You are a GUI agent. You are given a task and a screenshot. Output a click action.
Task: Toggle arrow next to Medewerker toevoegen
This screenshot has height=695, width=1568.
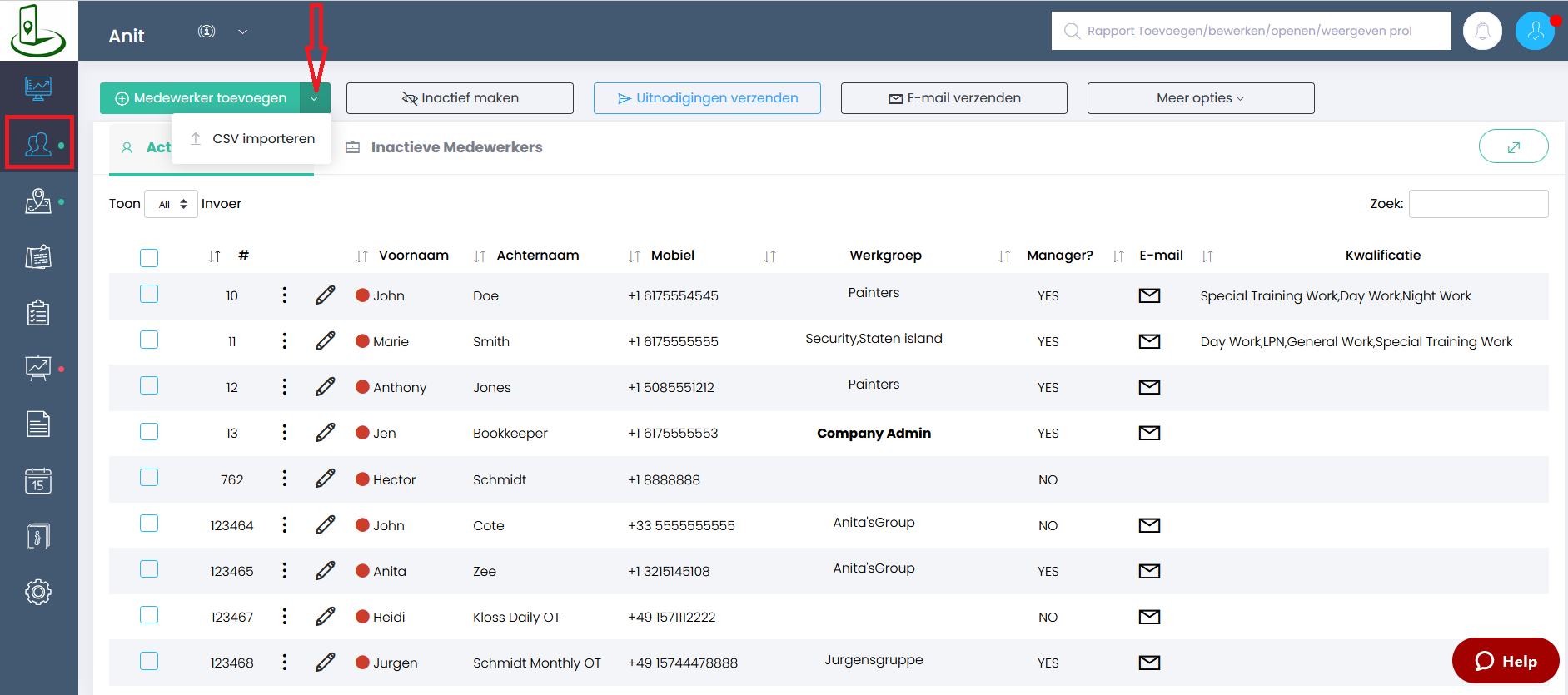pyautogui.click(x=314, y=98)
